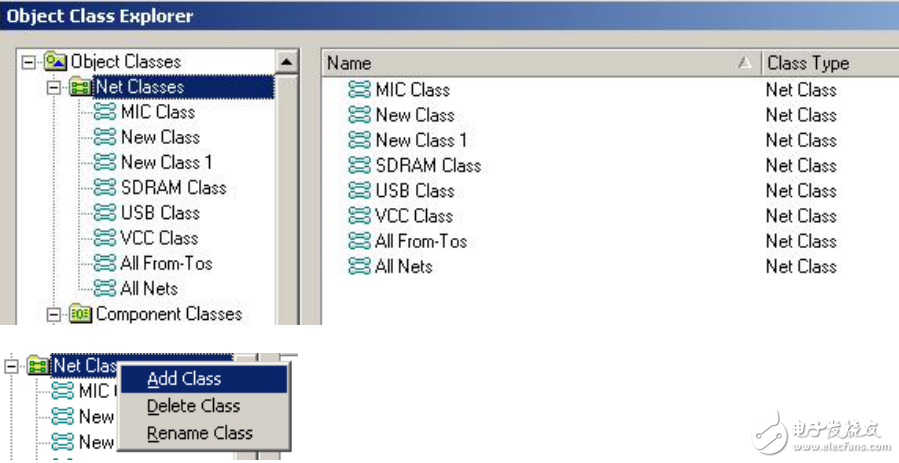This screenshot has width=899, height=463.
Task: Sort list by the Name column header
Action: click(x=530, y=63)
